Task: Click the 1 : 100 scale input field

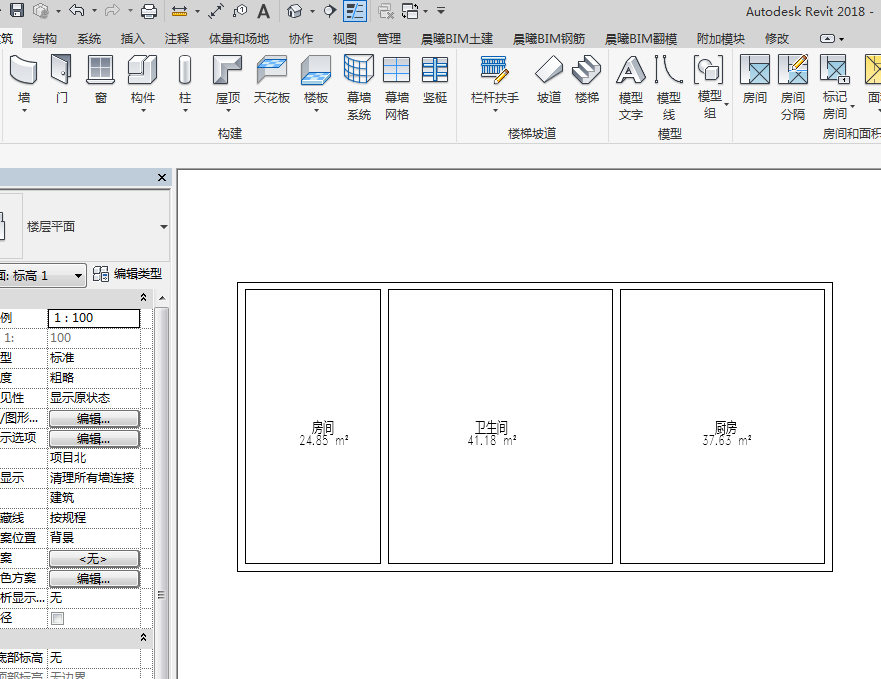Action: pyautogui.click(x=94, y=318)
